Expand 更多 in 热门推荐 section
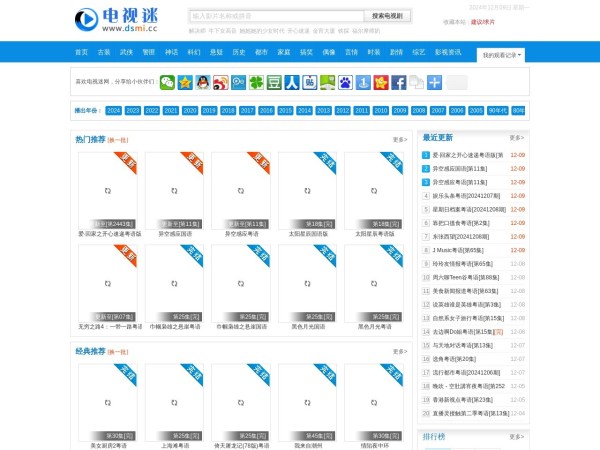Screen dimensions: 600x450 (x=400, y=140)
